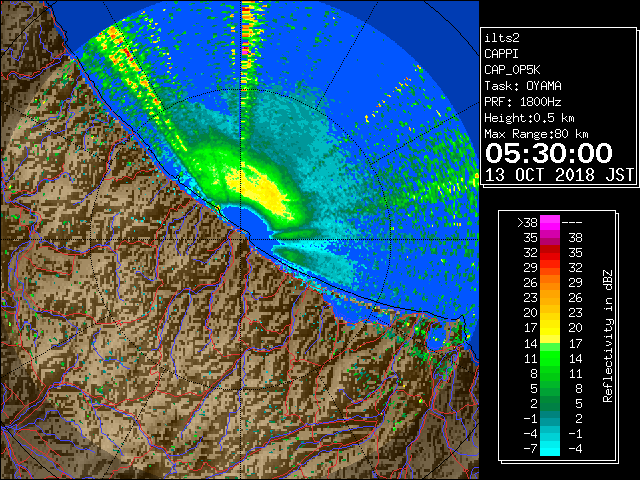This screenshot has width=640, height=480.
Task: Click the legend value -7
Action: tap(530, 448)
